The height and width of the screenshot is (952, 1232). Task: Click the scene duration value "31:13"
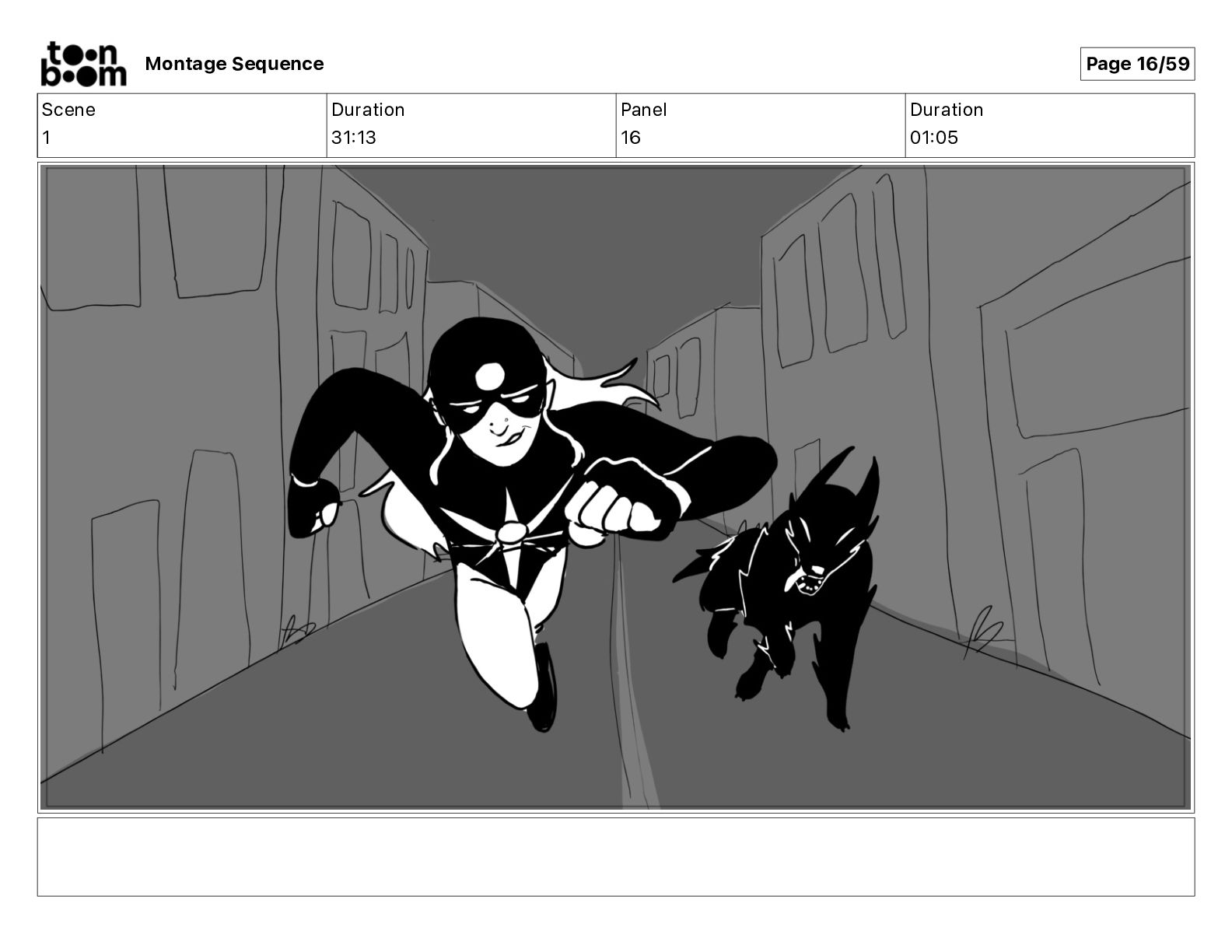[x=354, y=138]
